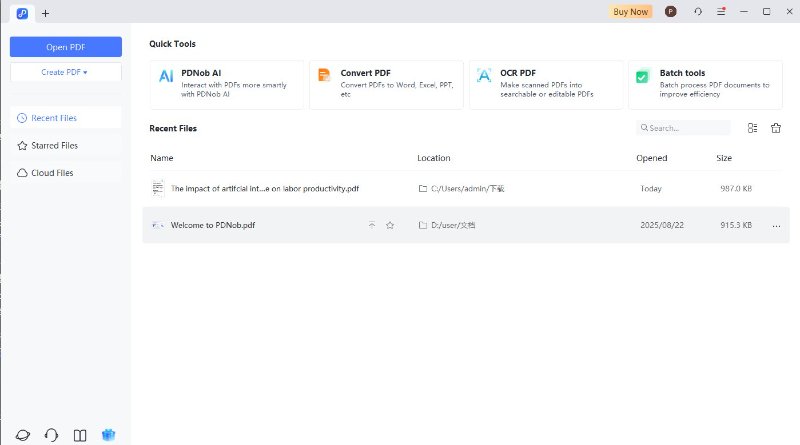The height and width of the screenshot is (445, 800).
Task: Open the book icon in bottom sidebar
Action: [80, 435]
